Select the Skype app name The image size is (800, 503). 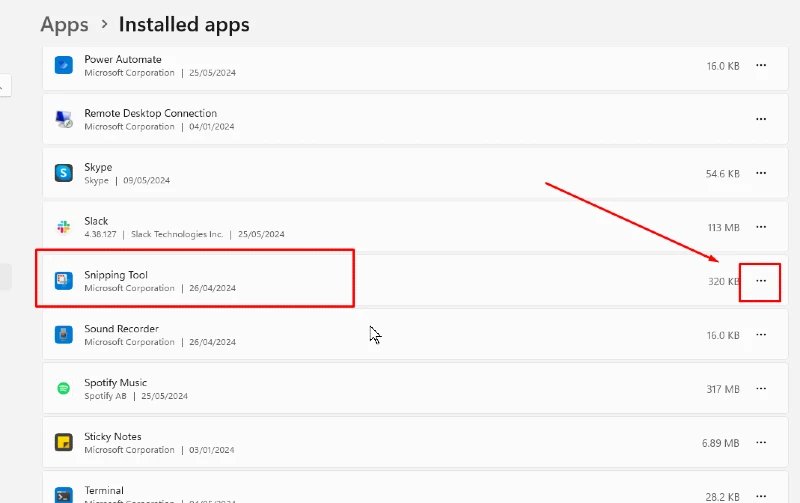(x=98, y=167)
